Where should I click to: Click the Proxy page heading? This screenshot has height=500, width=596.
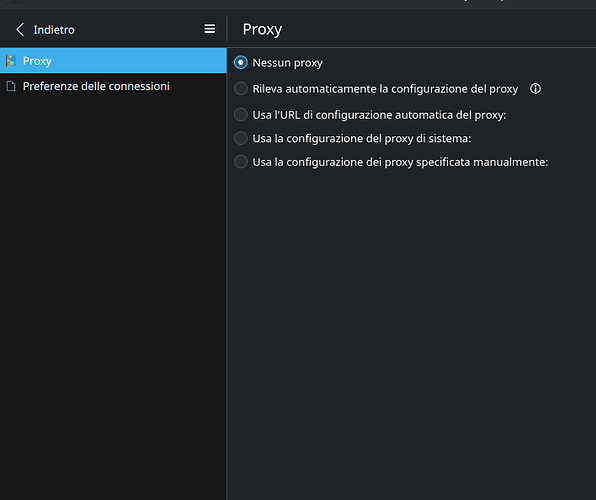pyautogui.click(x=262, y=30)
